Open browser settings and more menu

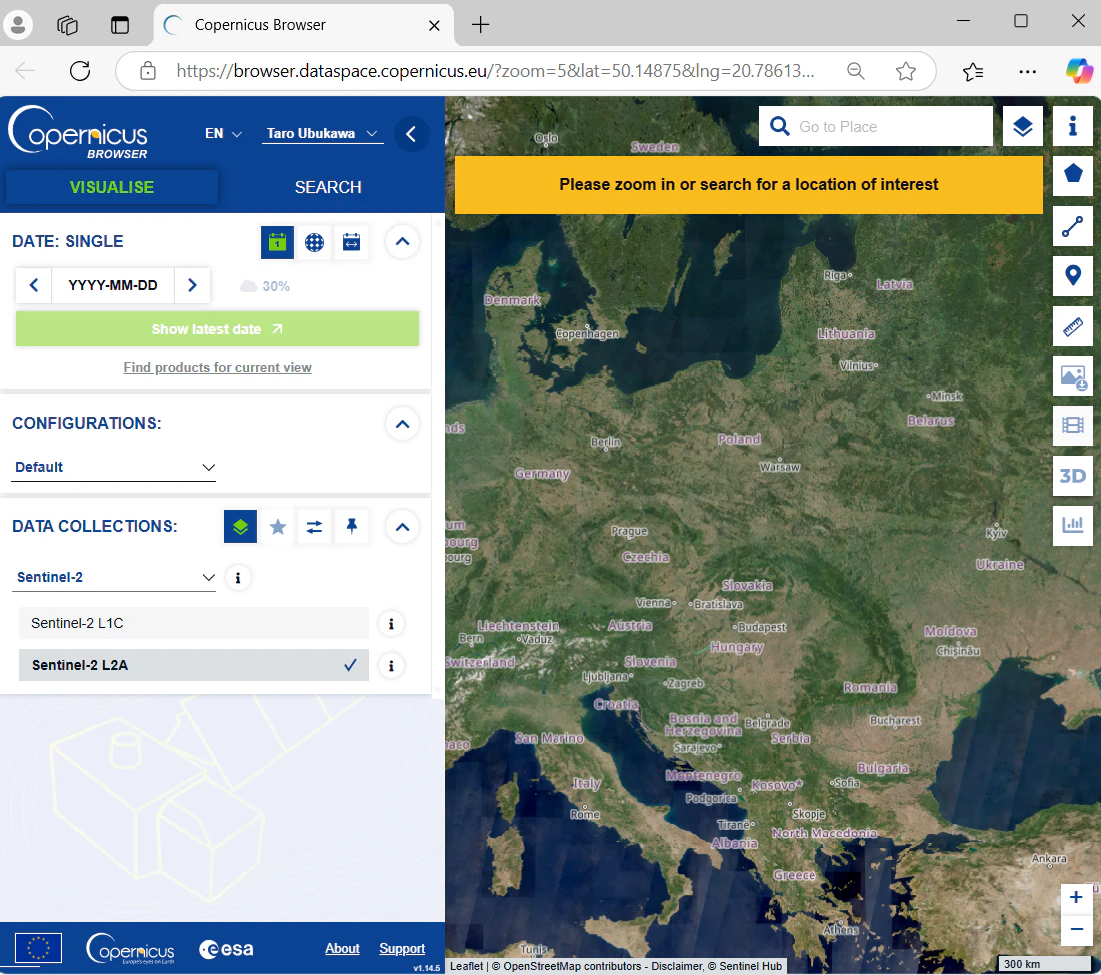pos(1027,71)
